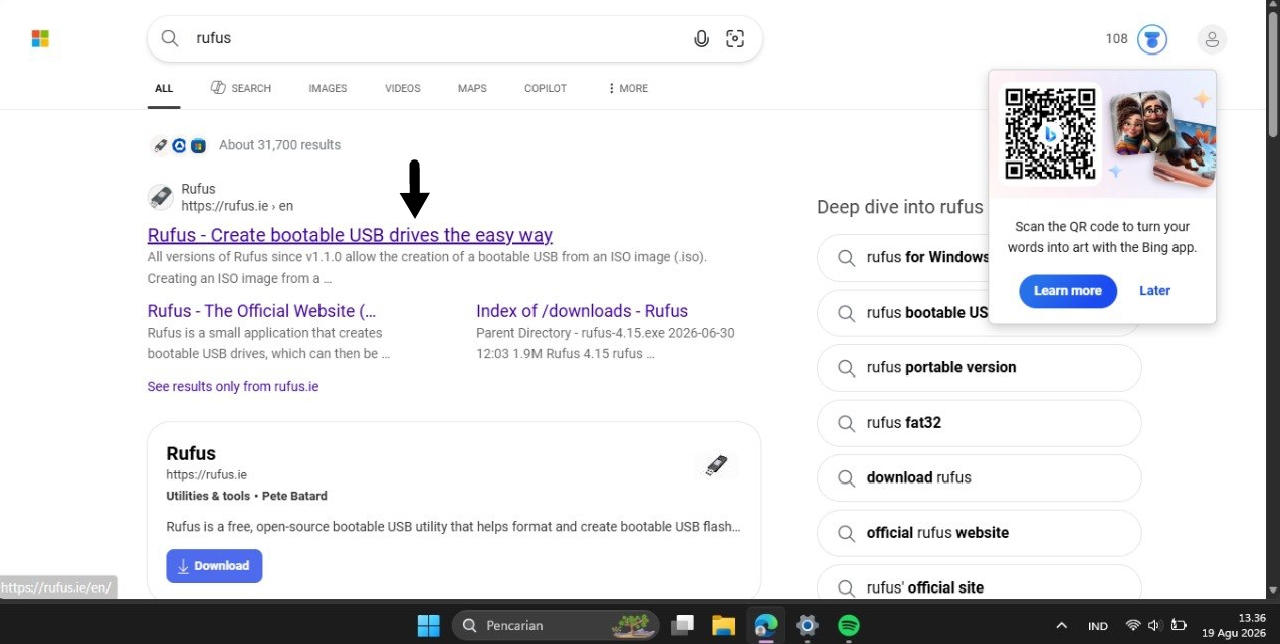Image resolution: width=1280 pixels, height=644 pixels.
Task: Click the magnifier icon inside the Bing search box
Action: coord(170,38)
